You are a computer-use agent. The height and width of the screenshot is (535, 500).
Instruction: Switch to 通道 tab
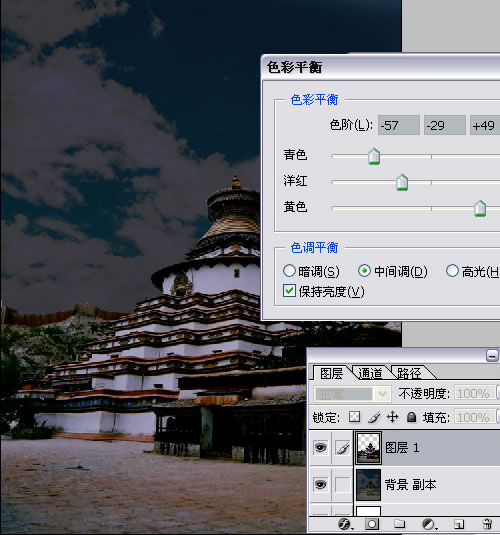pos(370,373)
